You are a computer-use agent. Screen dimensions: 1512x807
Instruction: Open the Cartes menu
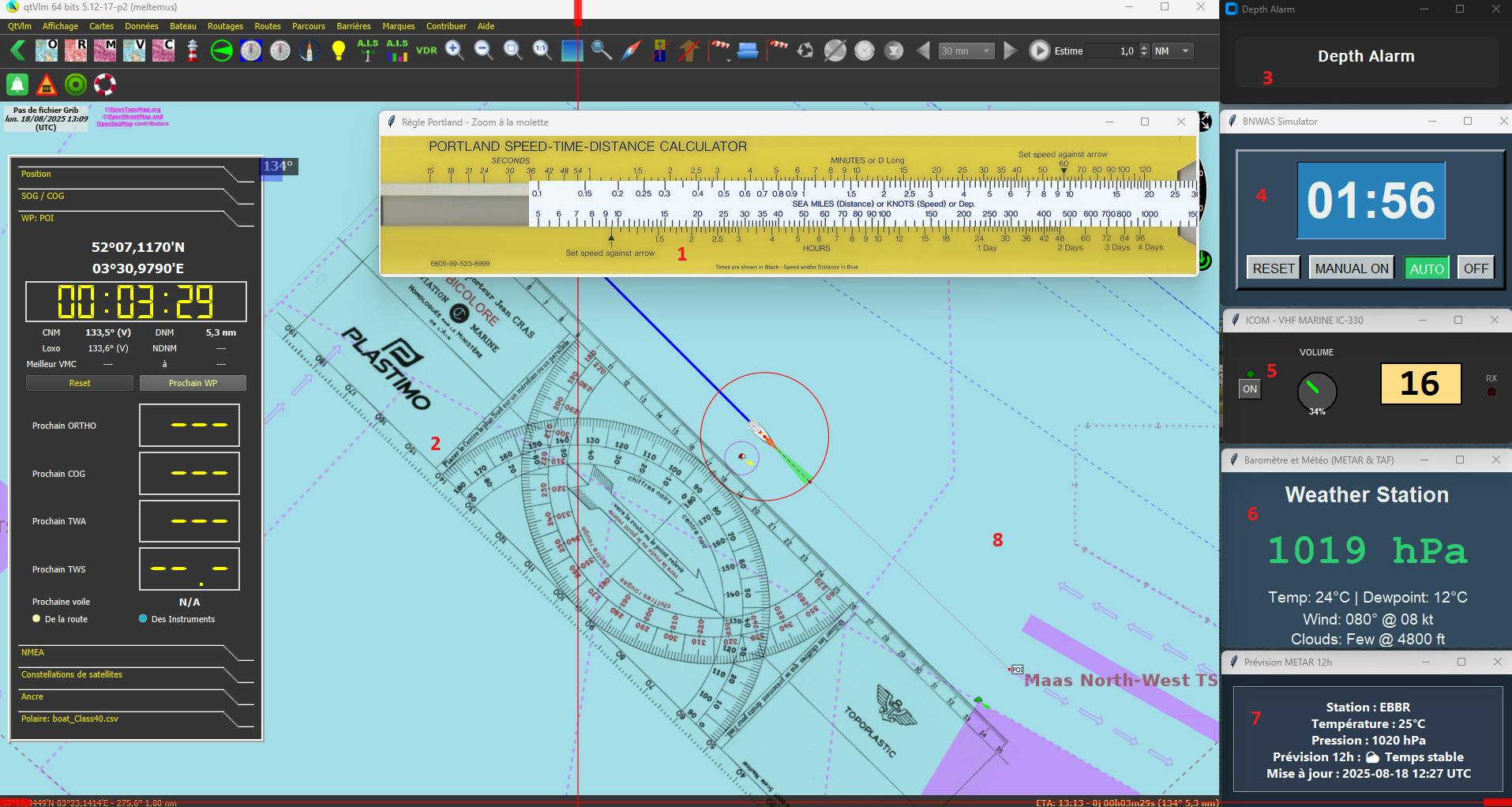(x=101, y=26)
